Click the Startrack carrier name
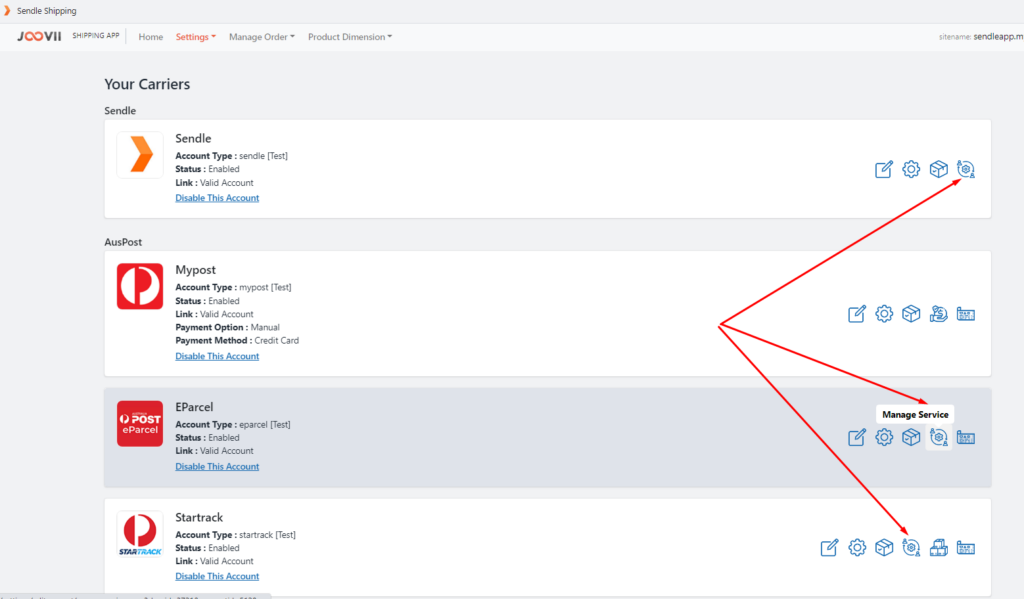Viewport: 1024px width, 599px height. (199, 517)
